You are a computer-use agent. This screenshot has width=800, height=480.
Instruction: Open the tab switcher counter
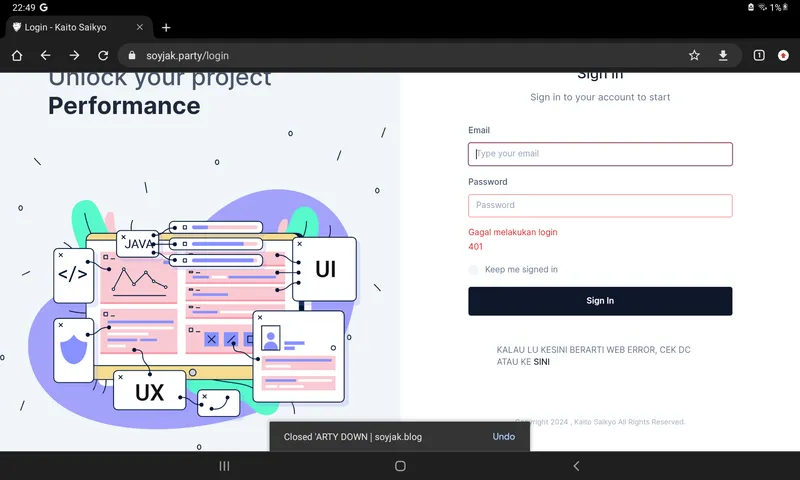click(759, 56)
